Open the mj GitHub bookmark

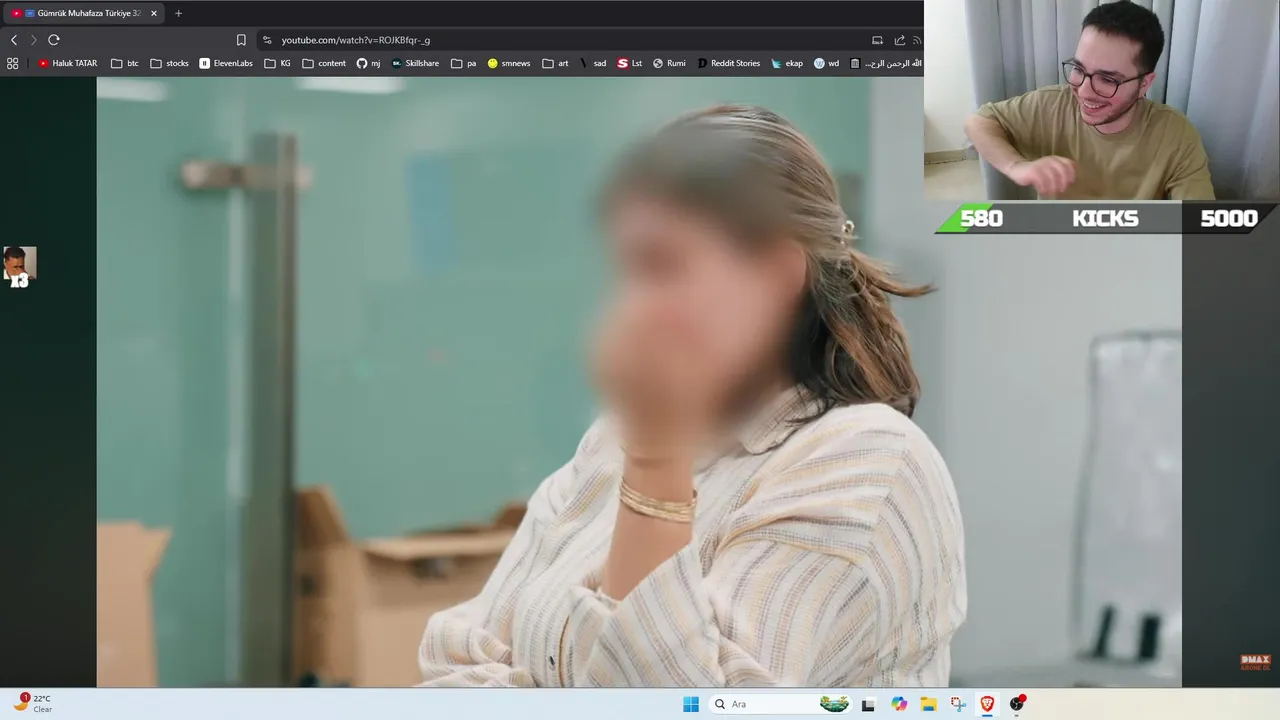369,63
